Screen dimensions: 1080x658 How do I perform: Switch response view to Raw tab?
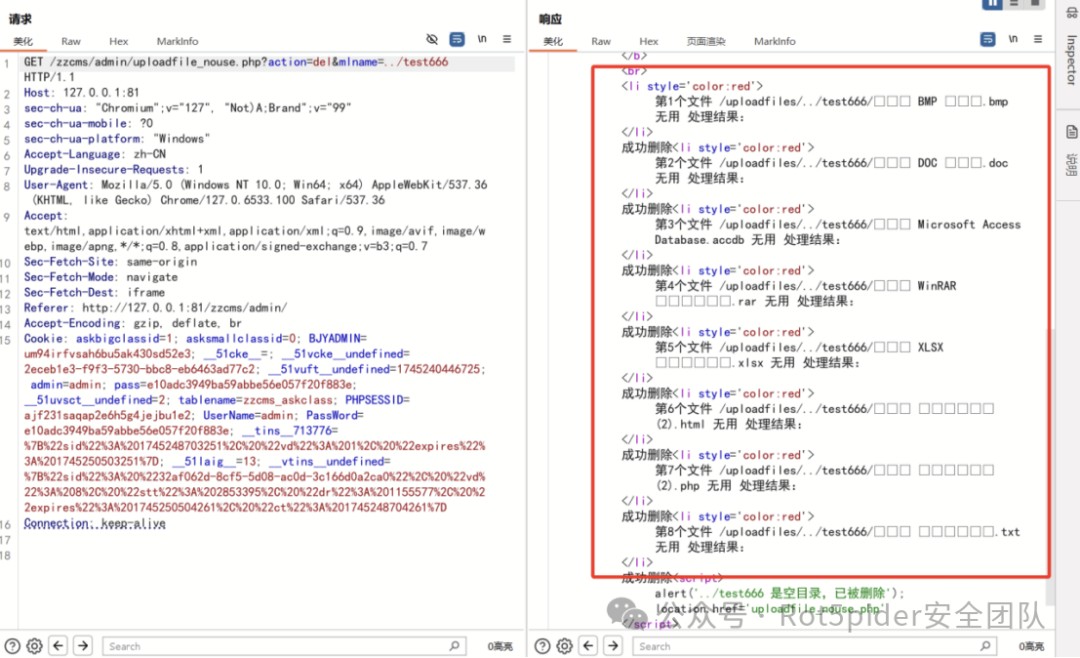click(x=601, y=41)
